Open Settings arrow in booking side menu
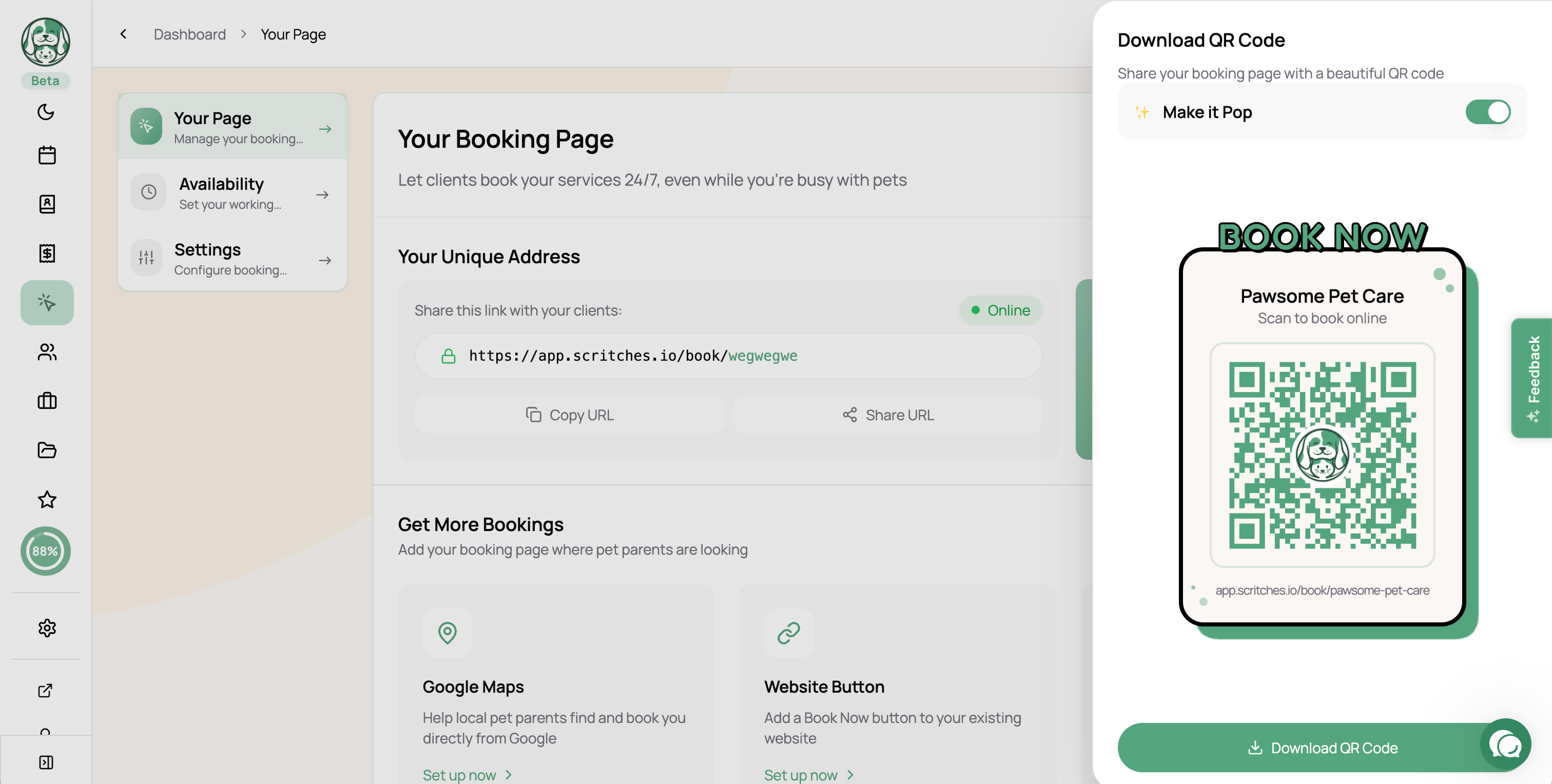The image size is (1552, 784). pyautogui.click(x=325, y=260)
